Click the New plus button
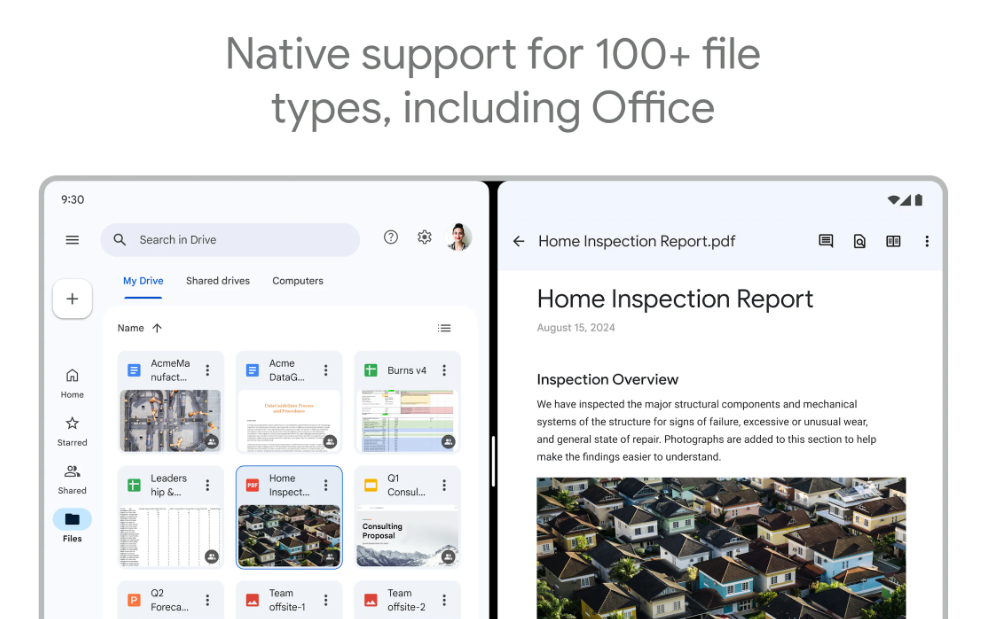The height and width of the screenshot is (619, 984). pyautogui.click(x=72, y=299)
